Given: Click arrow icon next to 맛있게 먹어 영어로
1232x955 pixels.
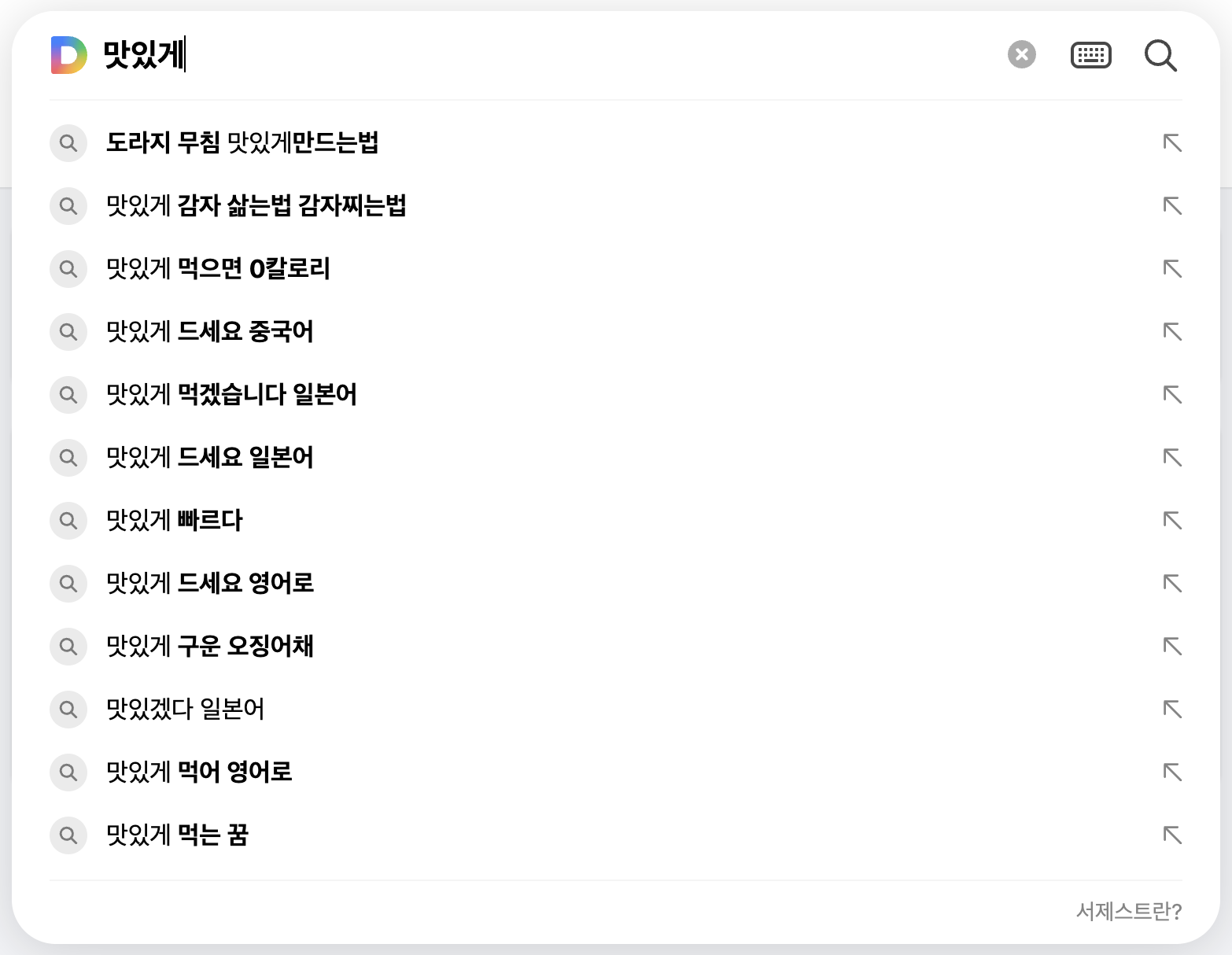Looking at the screenshot, I should coord(1172,772).
